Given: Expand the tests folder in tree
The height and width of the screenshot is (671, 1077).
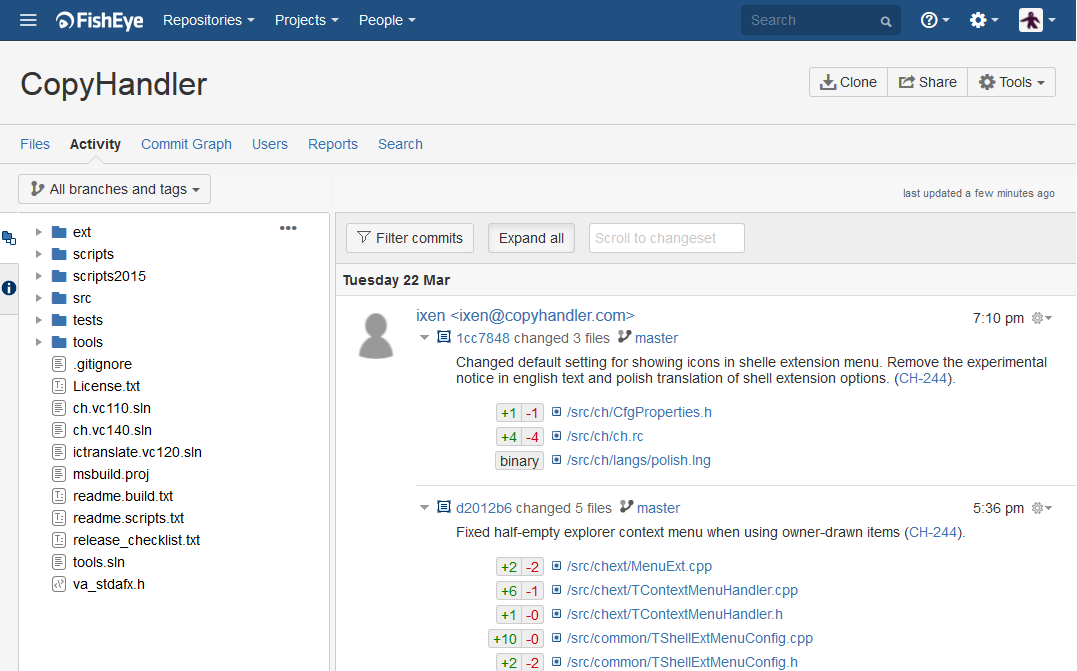Looking at the screenshot, I should 39,320.
